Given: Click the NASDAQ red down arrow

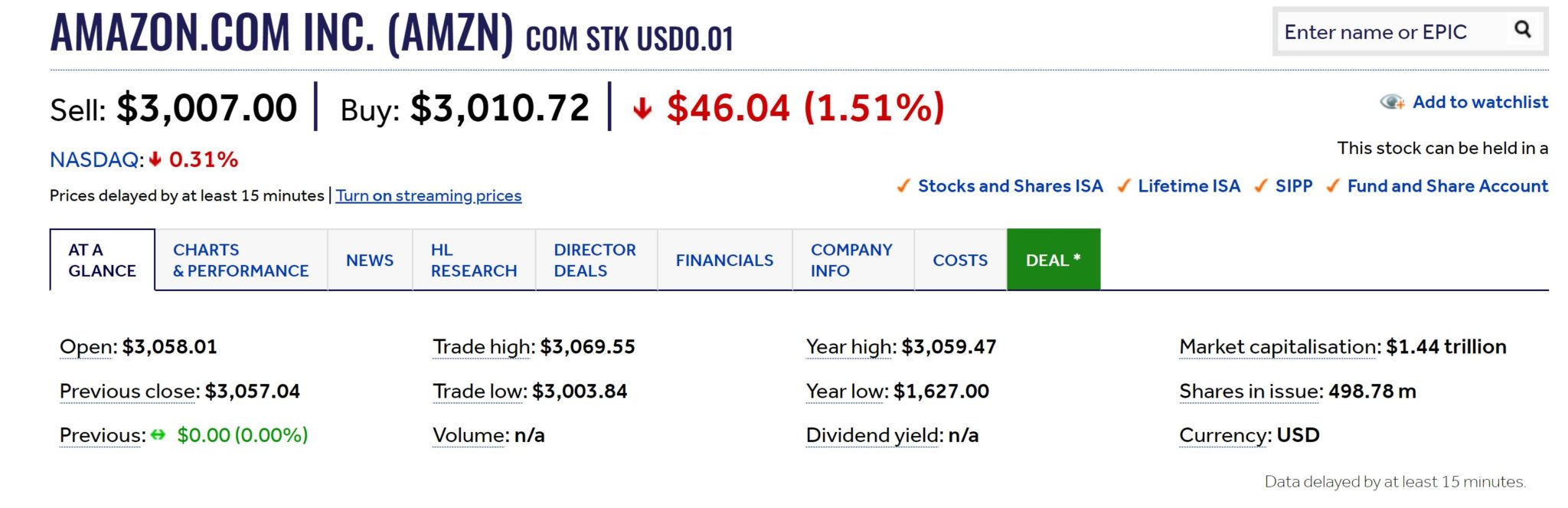Looking at the screenshot, I should (x=155, y=159).
